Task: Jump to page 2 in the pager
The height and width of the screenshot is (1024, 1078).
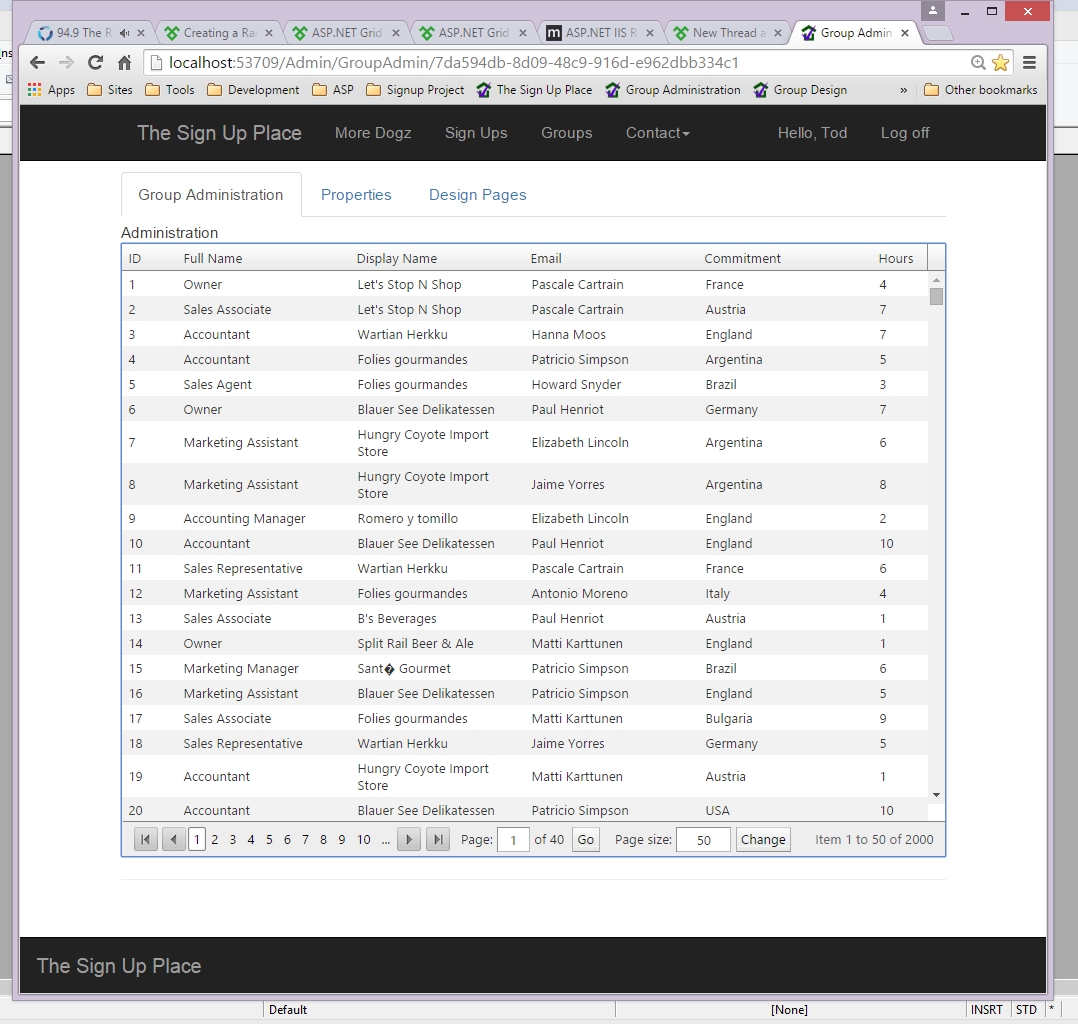Action: (215, 840)
